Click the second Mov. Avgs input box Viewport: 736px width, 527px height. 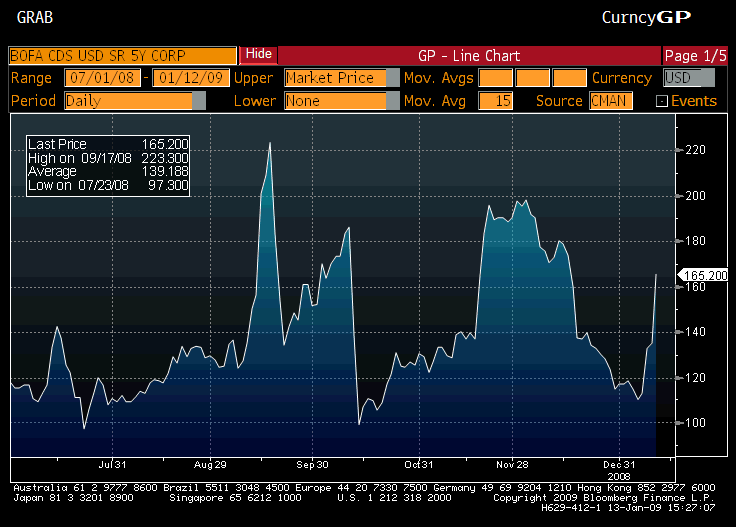[533, 78]
